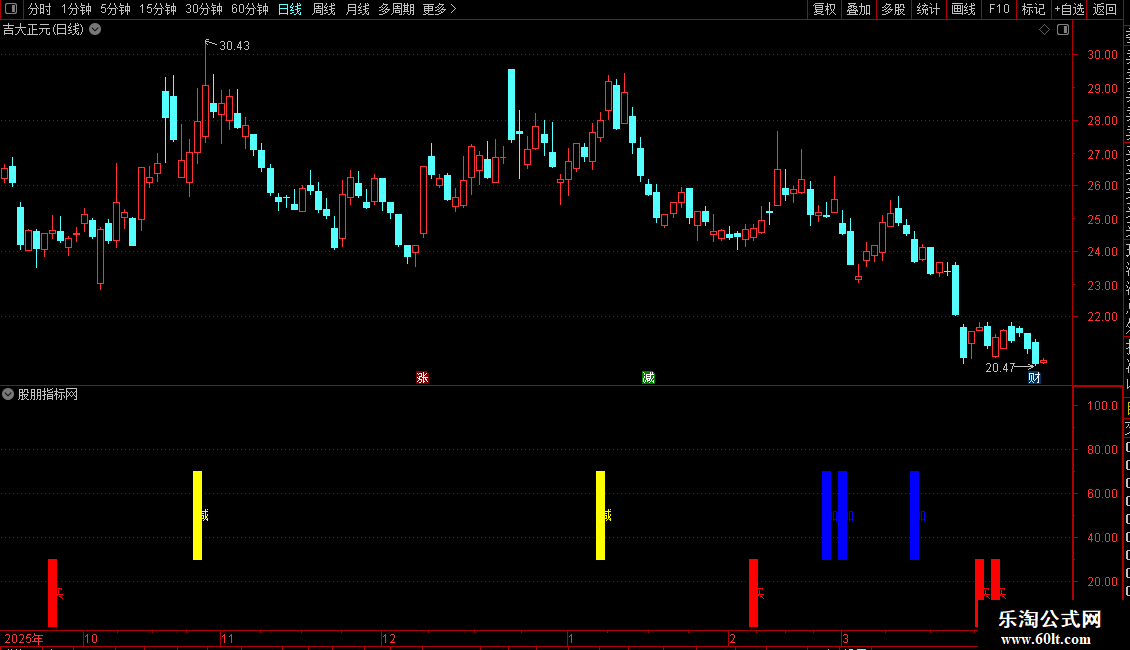Click the 标记 mark button

pos(1033,9)
